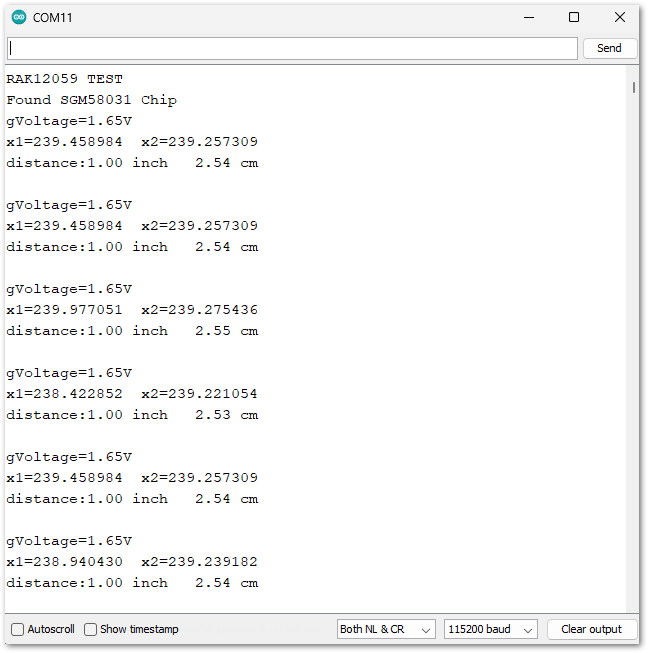This screenshot has width=648, height=653.
Task: Click the Send button
Action: pos(610,48)
